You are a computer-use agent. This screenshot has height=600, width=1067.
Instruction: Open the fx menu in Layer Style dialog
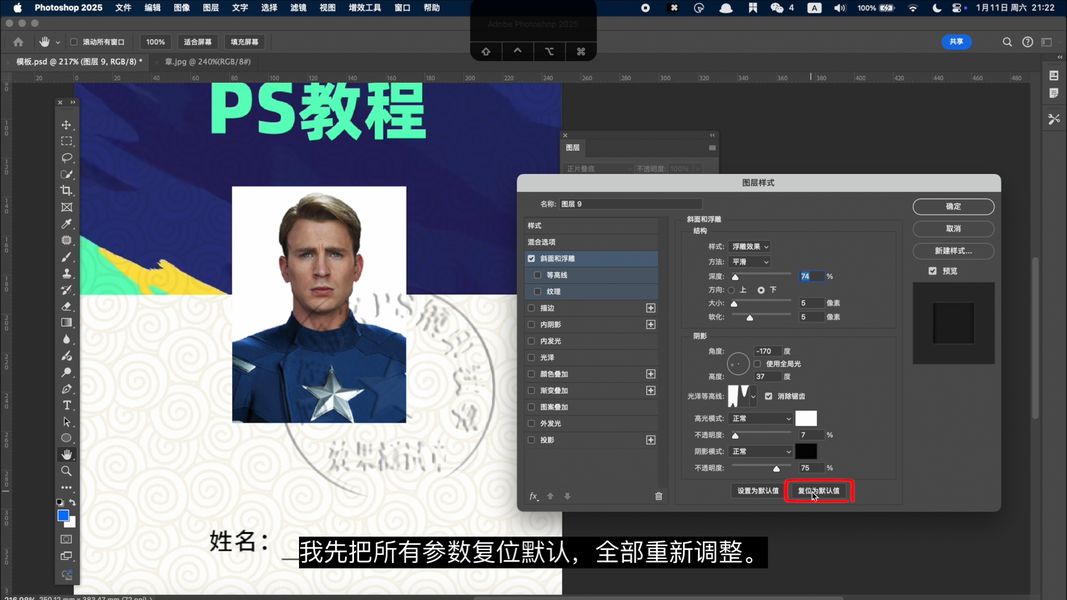(x=534, y=496)
